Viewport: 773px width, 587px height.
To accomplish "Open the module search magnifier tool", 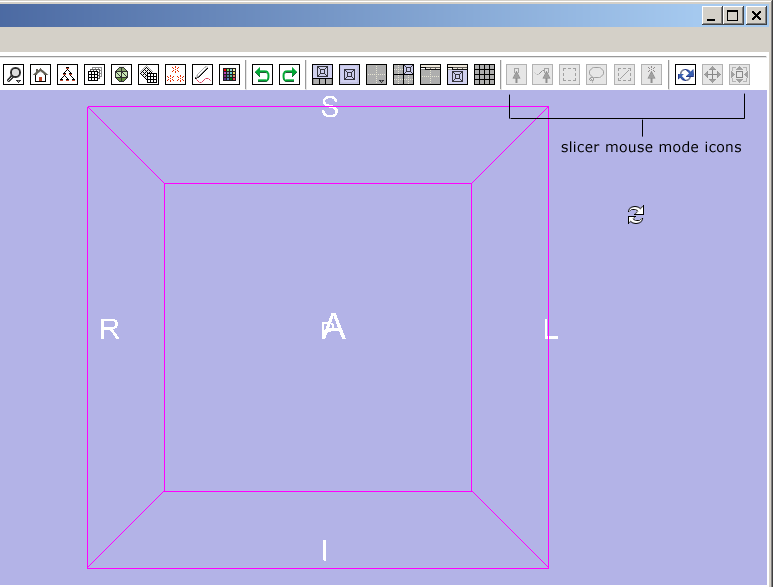I will 14,74.
